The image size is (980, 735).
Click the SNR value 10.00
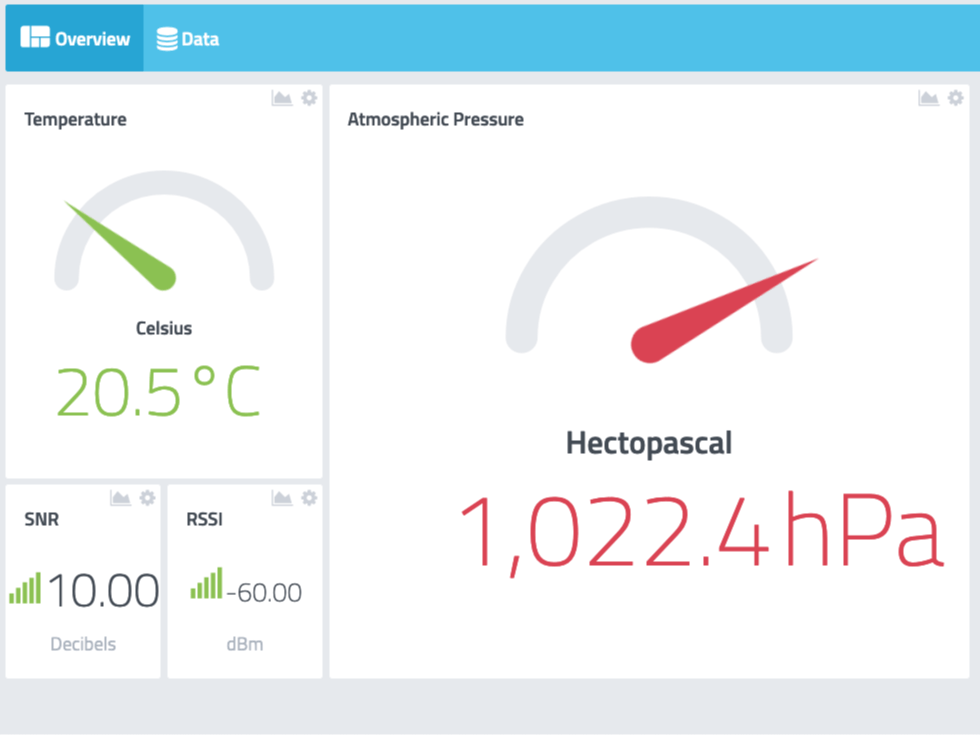click(103, 590)
